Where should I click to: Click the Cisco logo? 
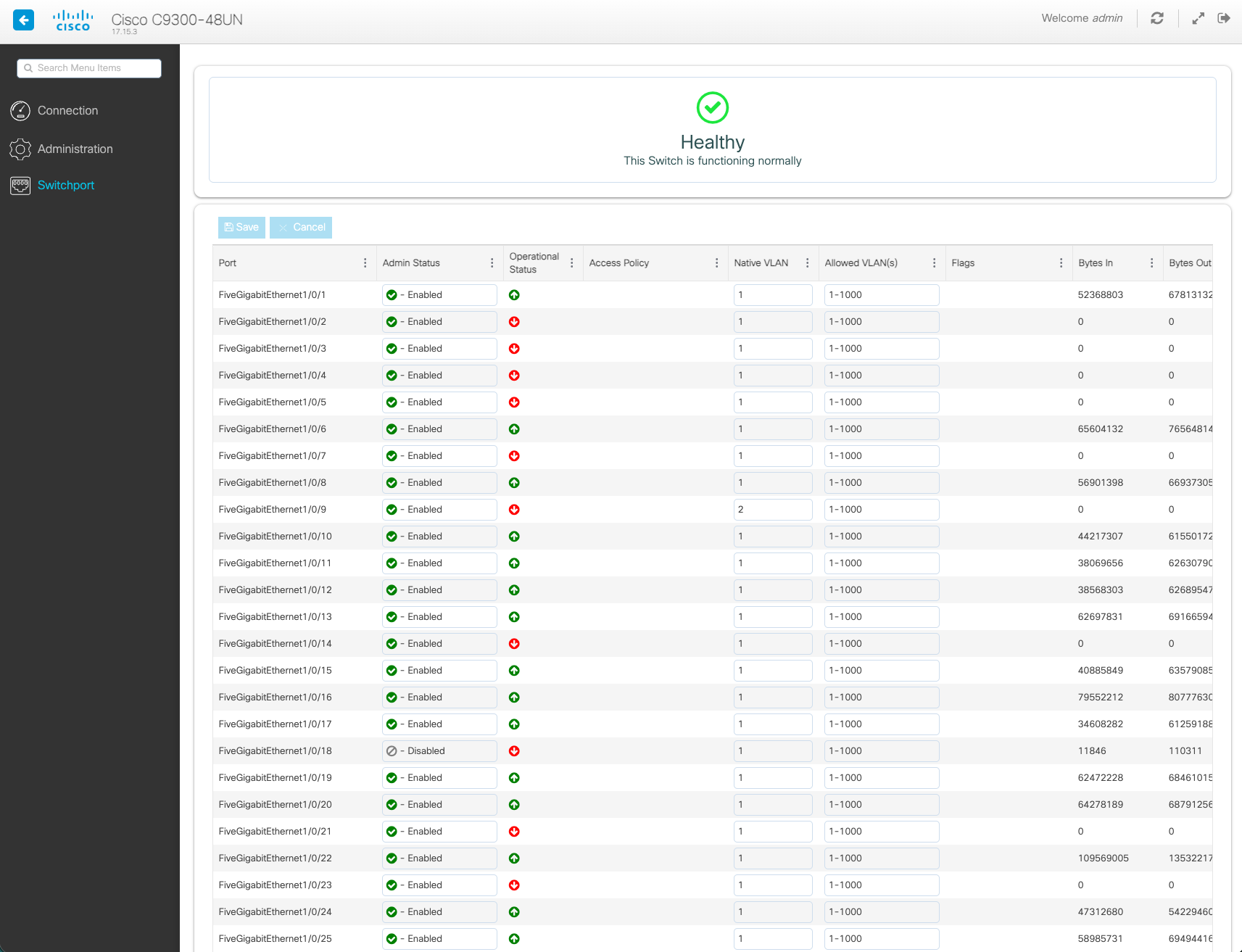point(73,20)
